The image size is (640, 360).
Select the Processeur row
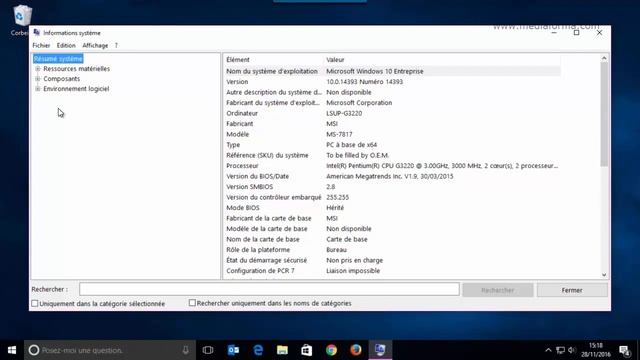(x=392, y=166)
